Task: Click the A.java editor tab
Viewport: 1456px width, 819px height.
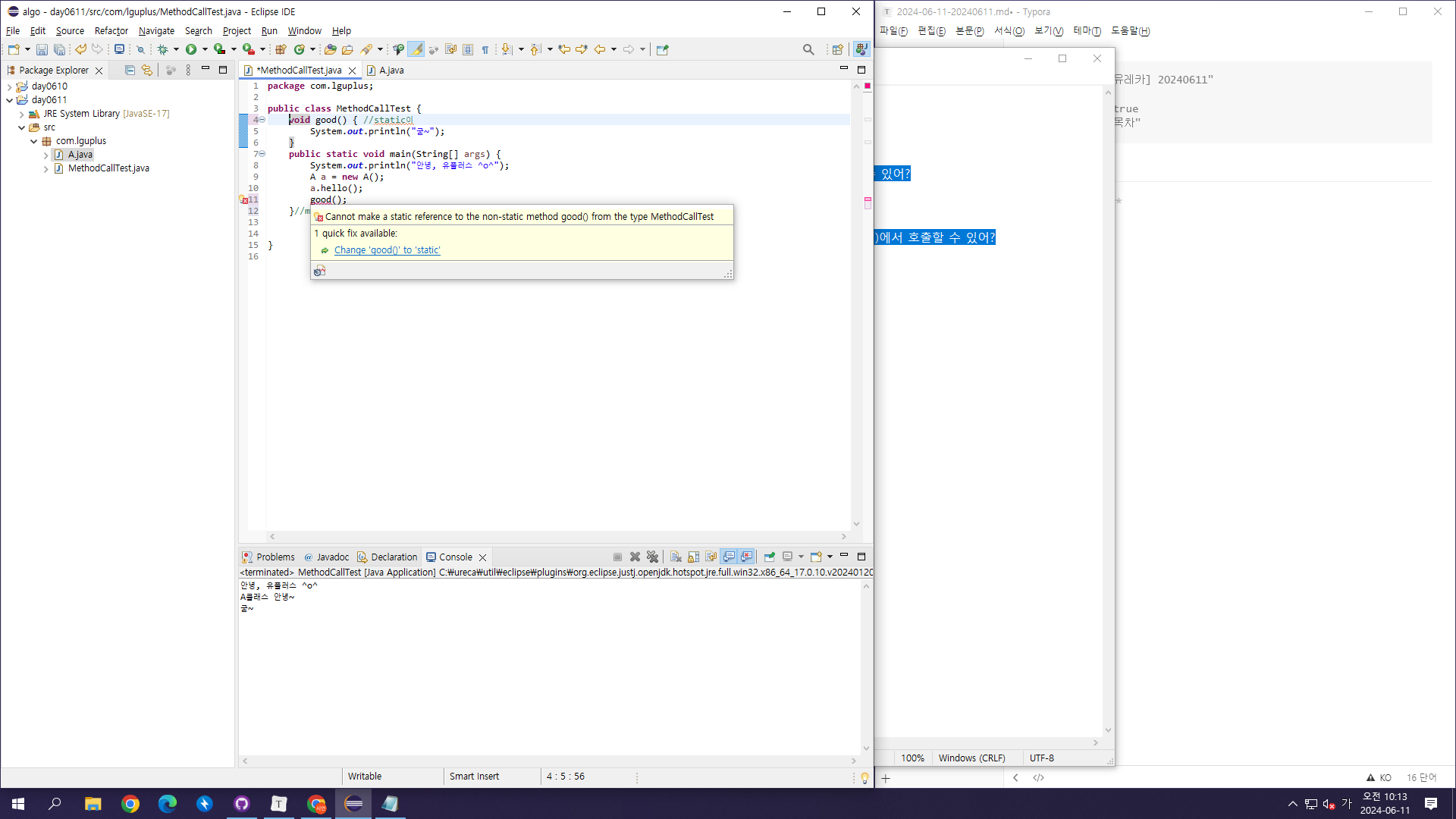Action: 391,70
